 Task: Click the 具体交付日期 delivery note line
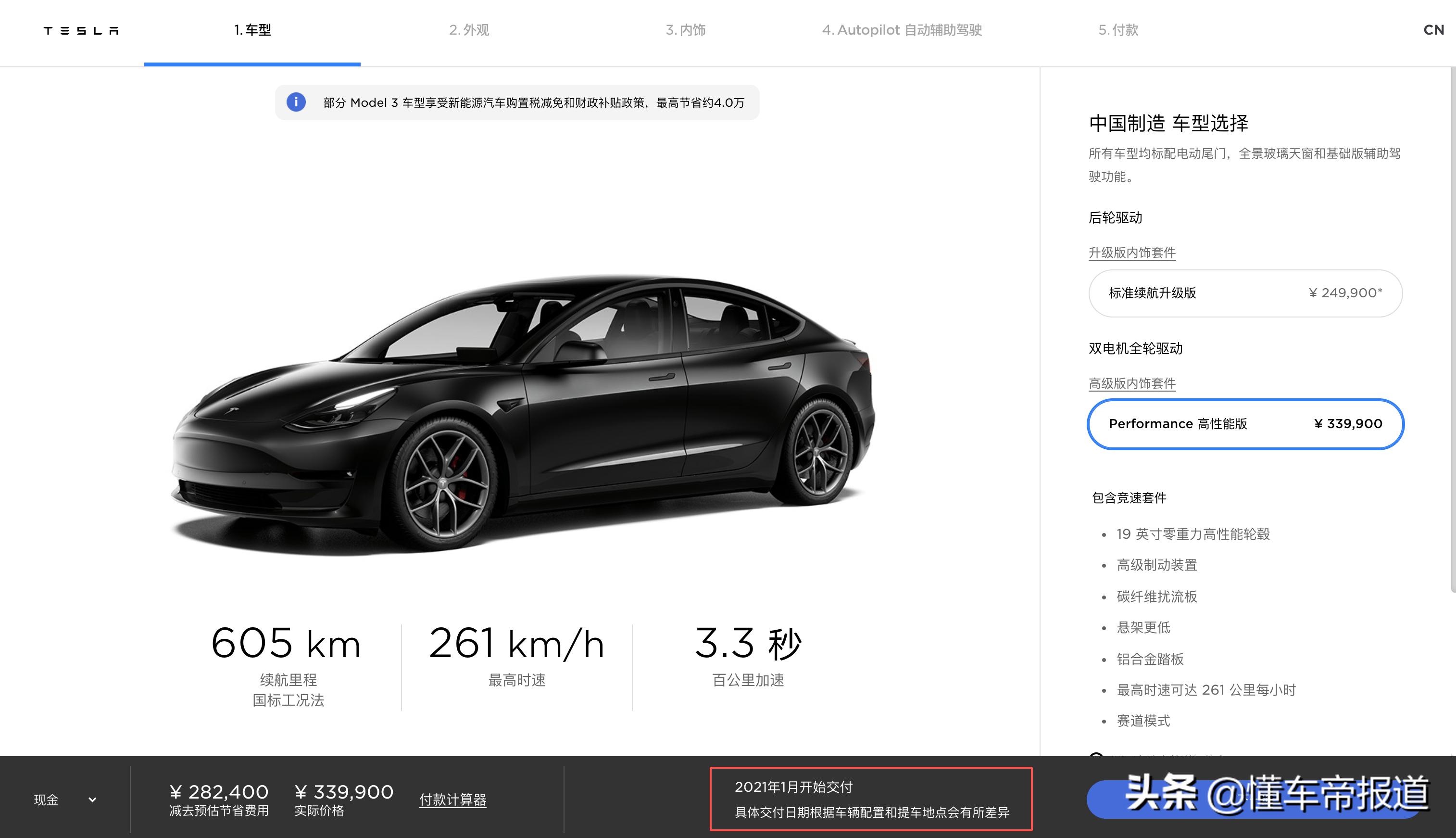(871, 812)
